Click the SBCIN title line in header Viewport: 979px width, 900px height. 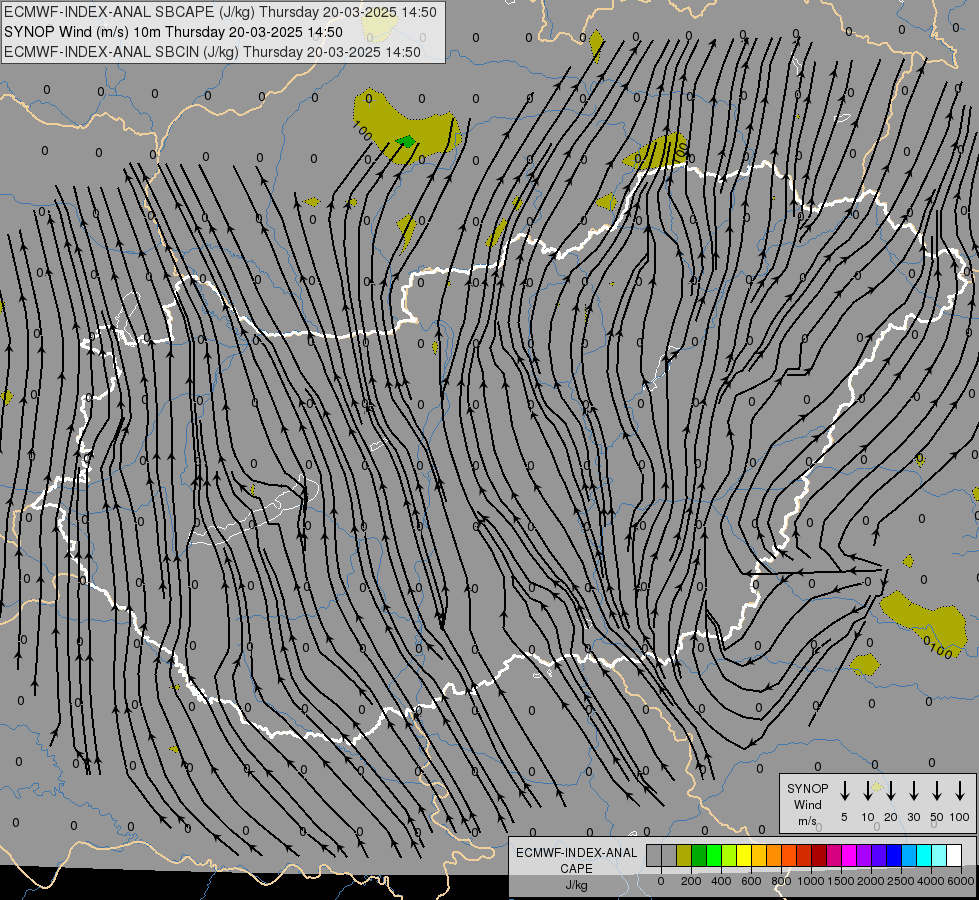[x=212, y=52]
